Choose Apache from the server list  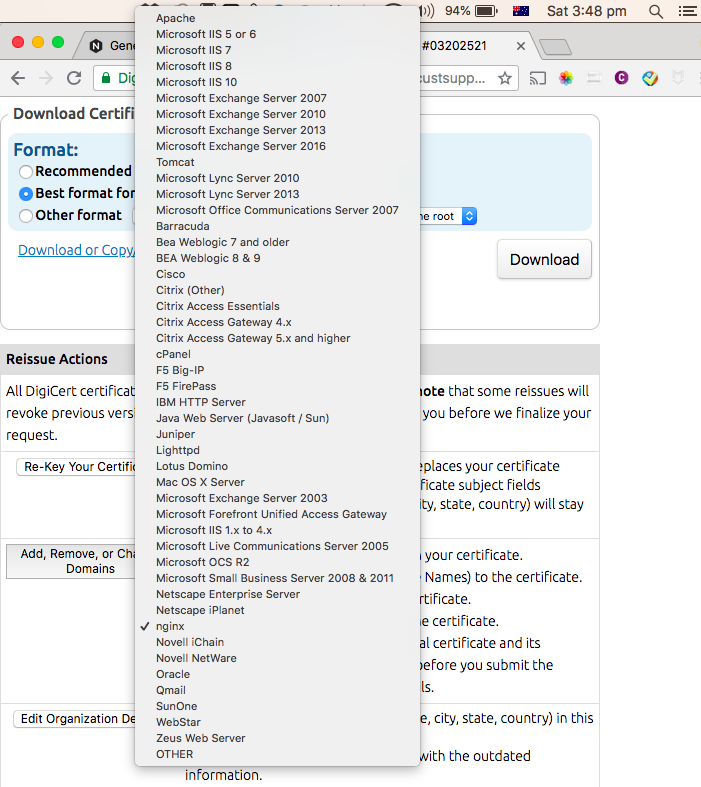[x=176, y=18]
